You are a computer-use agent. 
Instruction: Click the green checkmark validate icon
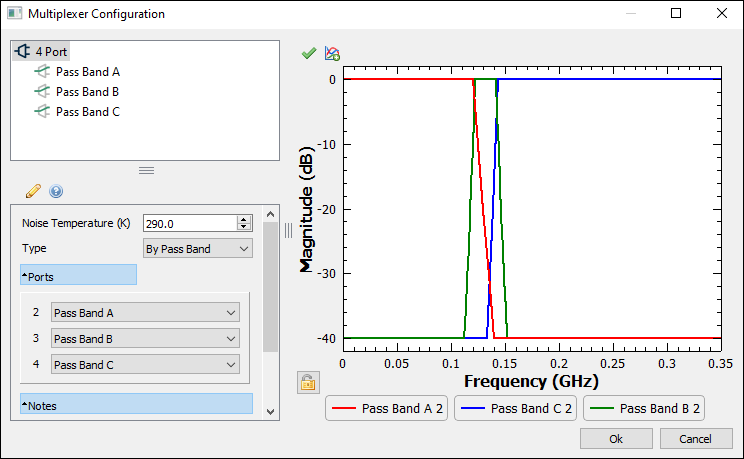(x=309, y=53)
